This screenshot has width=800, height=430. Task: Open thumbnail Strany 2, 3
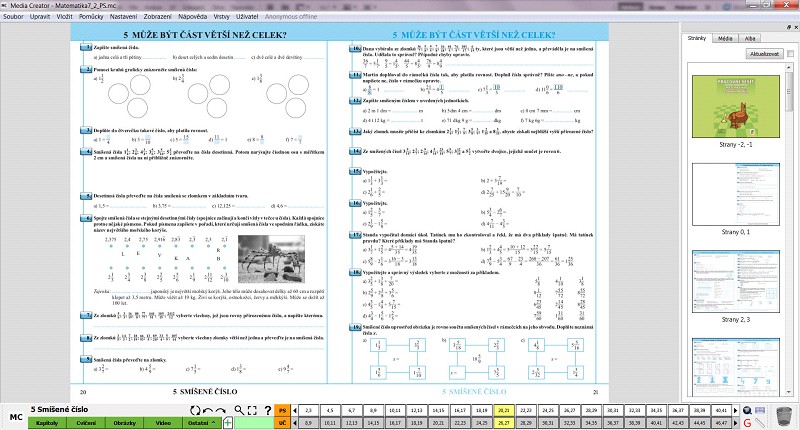tap(736, 282)
